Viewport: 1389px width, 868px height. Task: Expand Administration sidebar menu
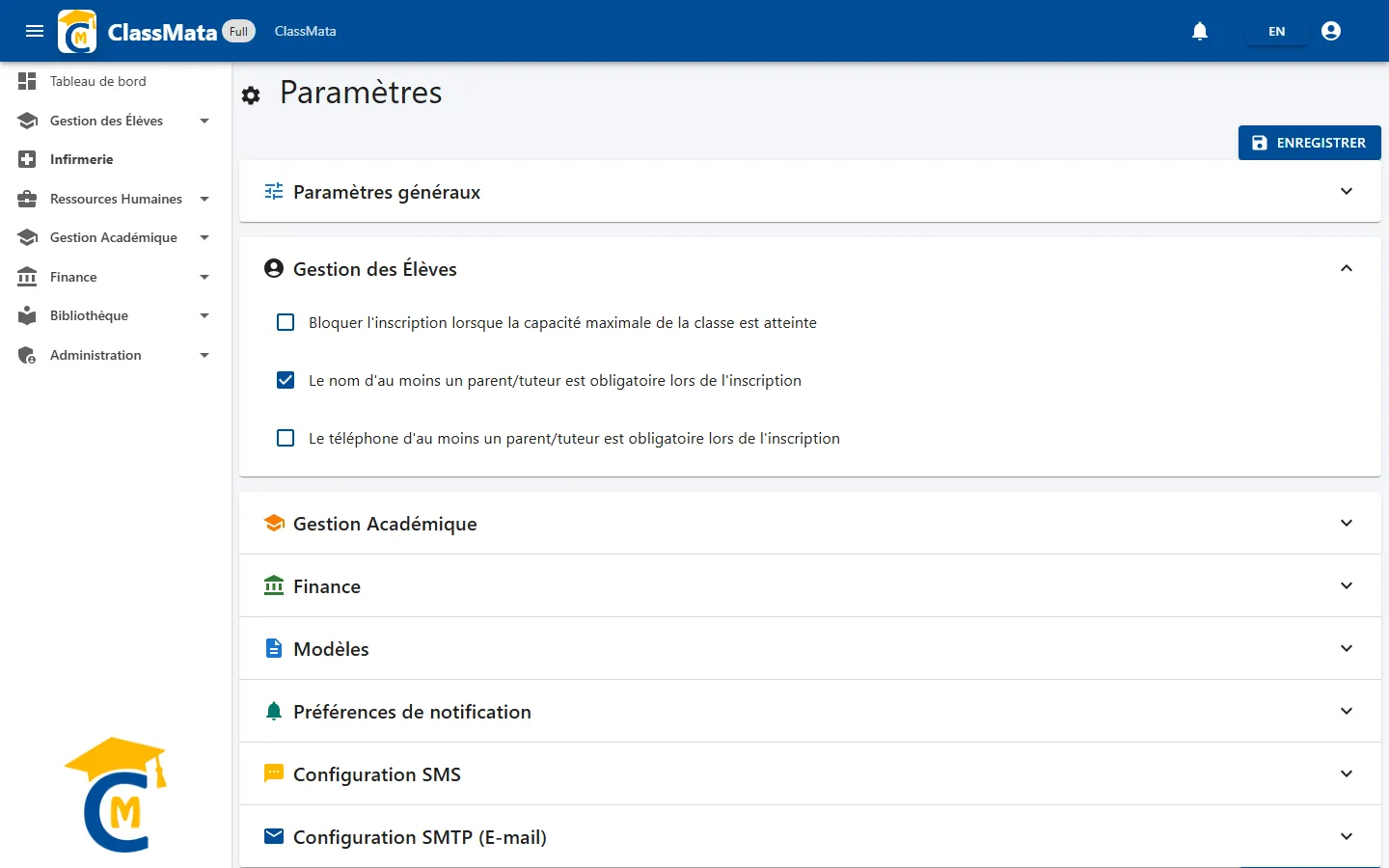tap(116, 355)
